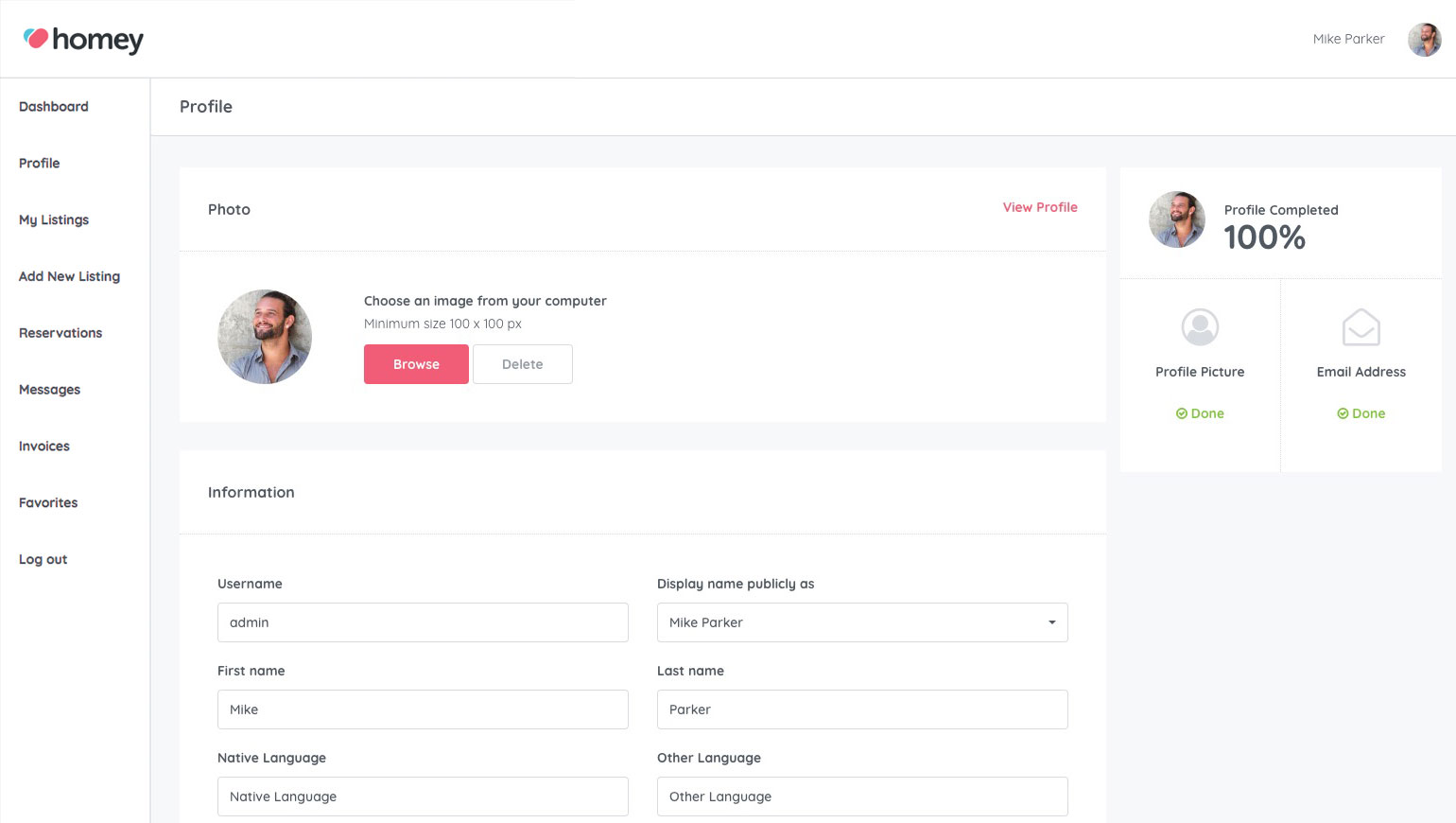Image resolution: width=1456 pixels, height=823 pixels.
Task: Click Log out in sidebar
Action: [x=43, y=560]
